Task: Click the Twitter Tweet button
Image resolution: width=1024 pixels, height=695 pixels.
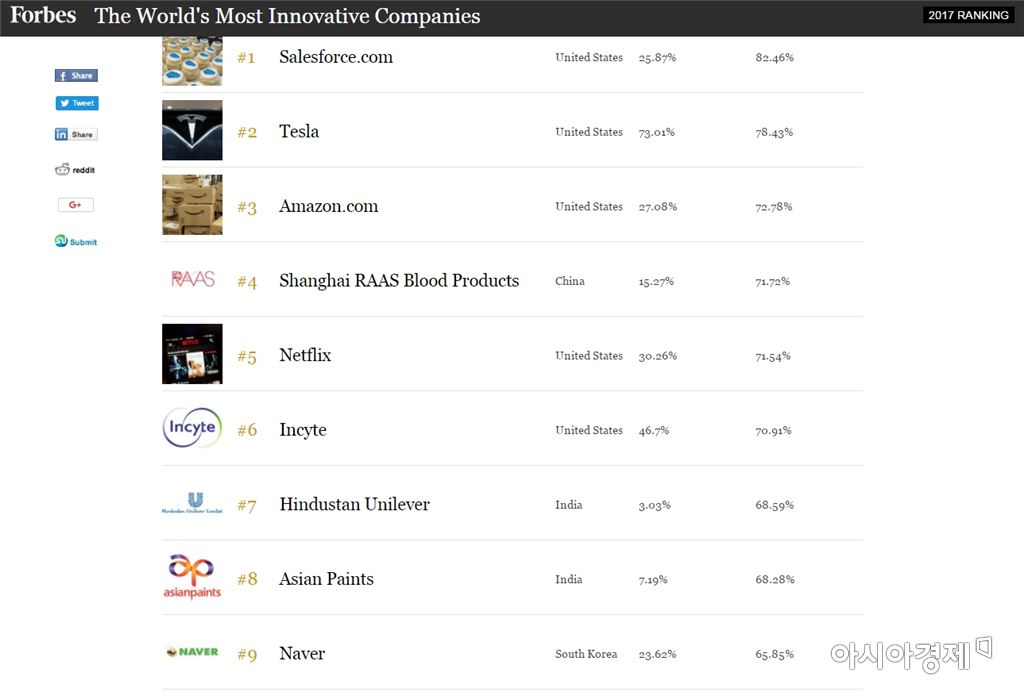Action: click(x=77, y=103)
